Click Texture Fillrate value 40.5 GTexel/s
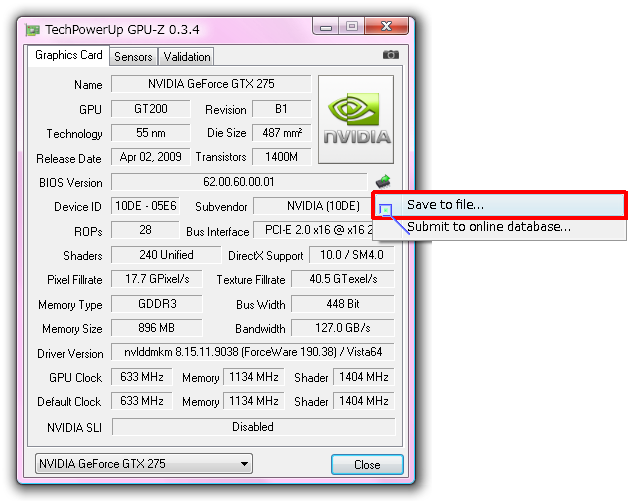The image size is (643, 501). point(343,279)
